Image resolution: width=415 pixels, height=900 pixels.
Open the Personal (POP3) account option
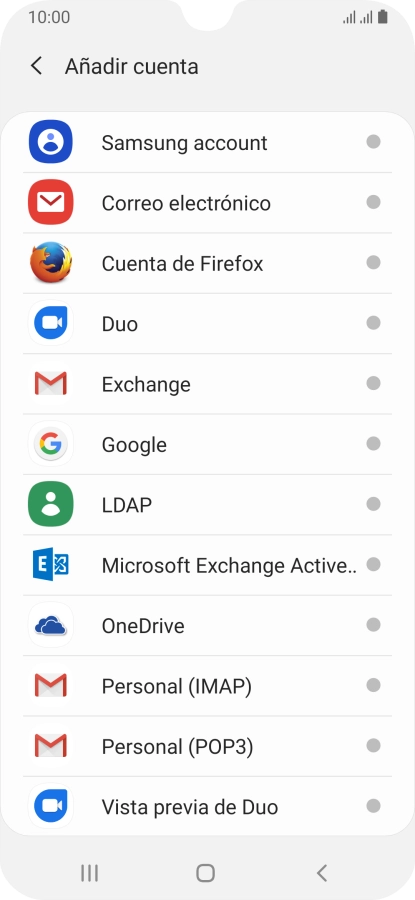(207, 746)
